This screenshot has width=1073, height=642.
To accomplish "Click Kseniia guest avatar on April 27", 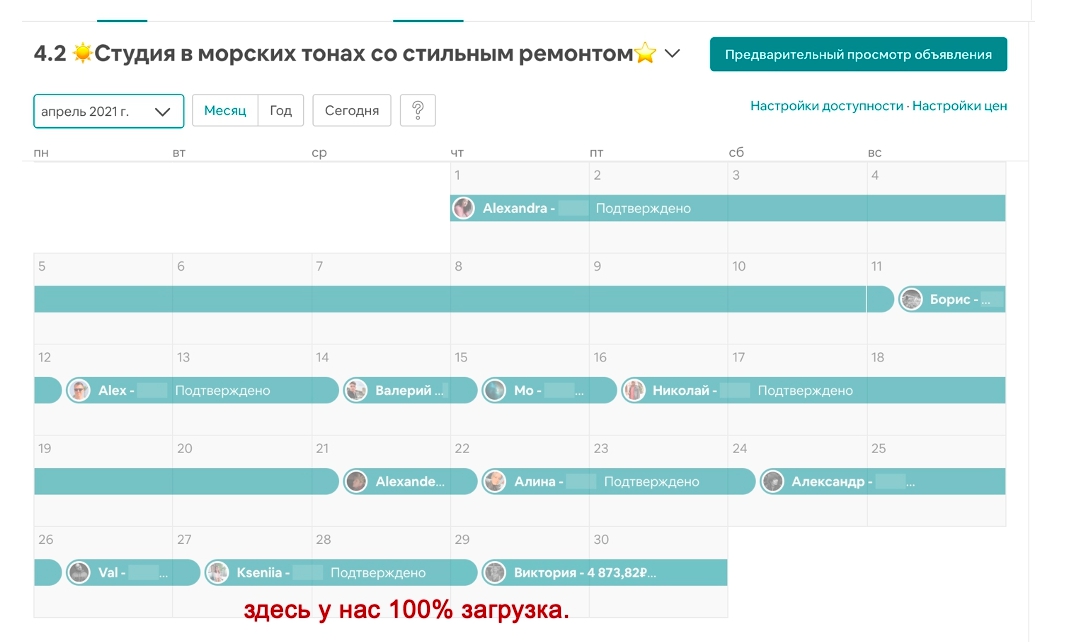I will pyautogui.click(x=217, y=573).
